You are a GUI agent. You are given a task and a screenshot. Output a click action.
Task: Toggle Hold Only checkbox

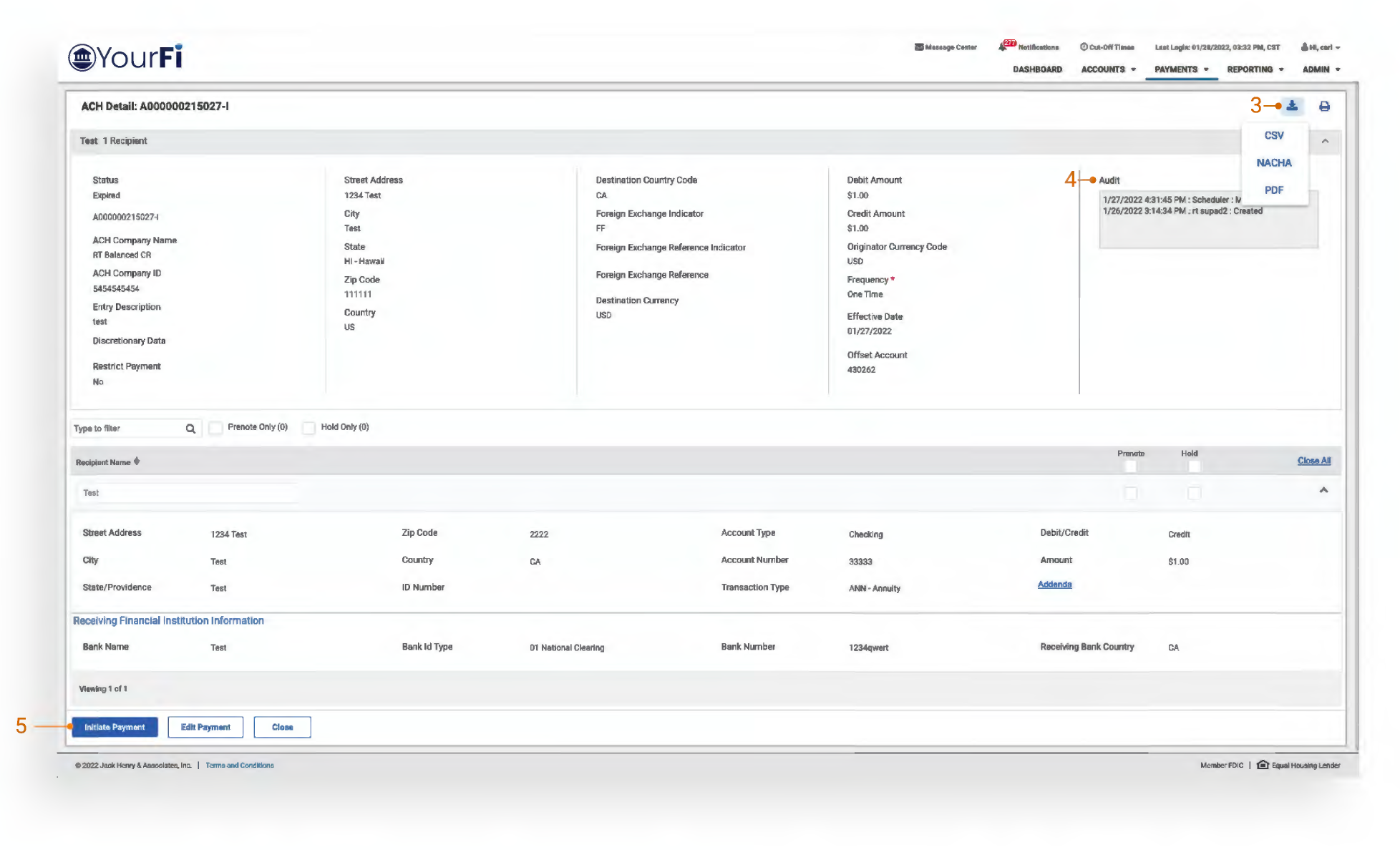(x=309, y=428)
